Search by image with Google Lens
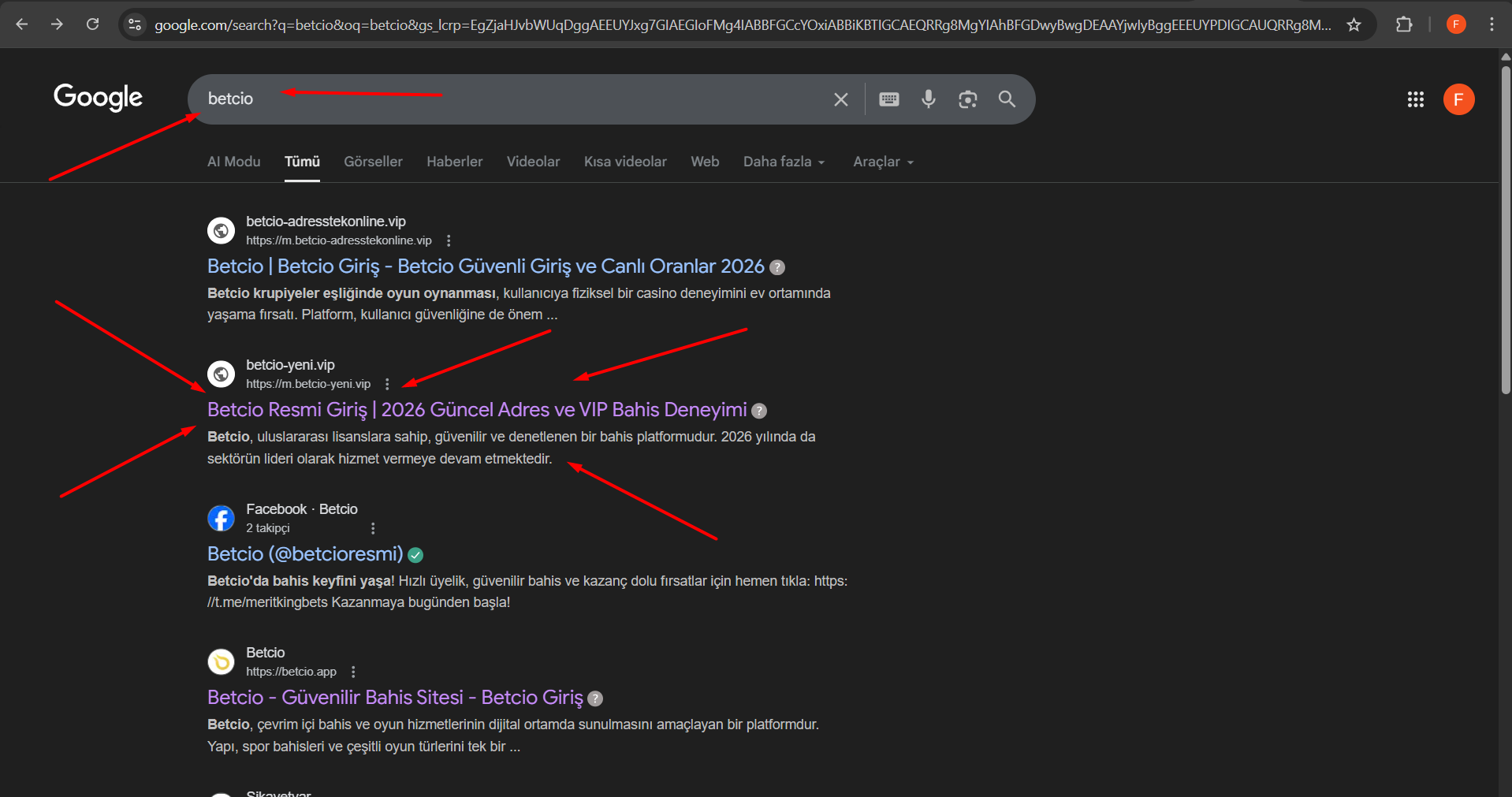The width and height of the screenshot is (1512, 797). click(x=968, y=99)
